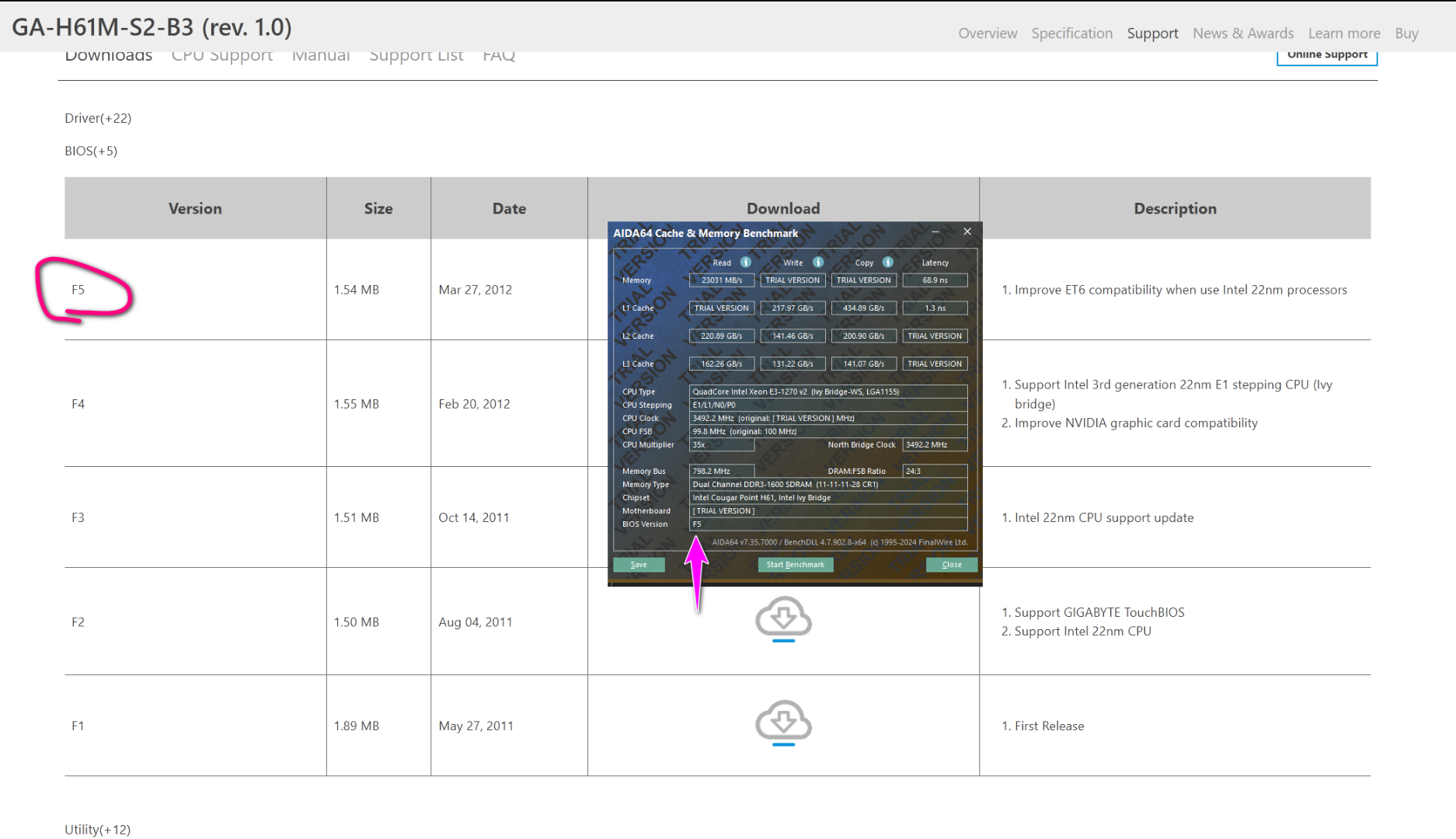This screenshot has height=839, width=1456.
Task: Expand the Utility(+12) section
Action: pos(98,829)
